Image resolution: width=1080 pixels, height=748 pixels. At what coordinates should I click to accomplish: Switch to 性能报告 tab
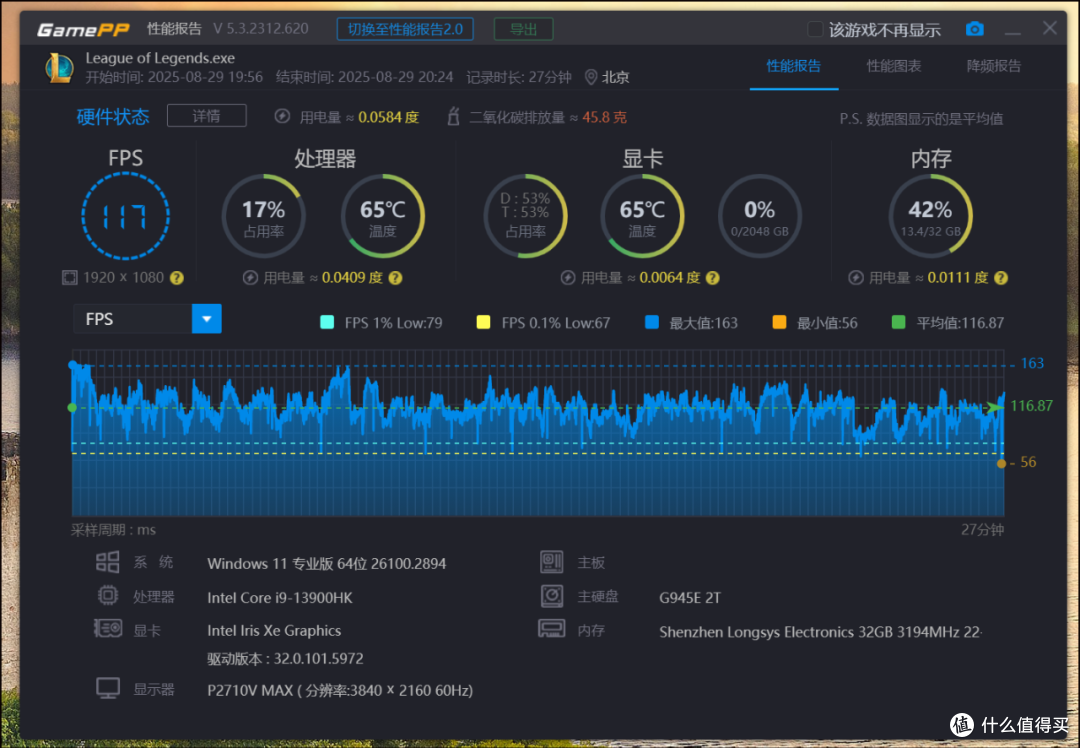[x=793, y=66]
